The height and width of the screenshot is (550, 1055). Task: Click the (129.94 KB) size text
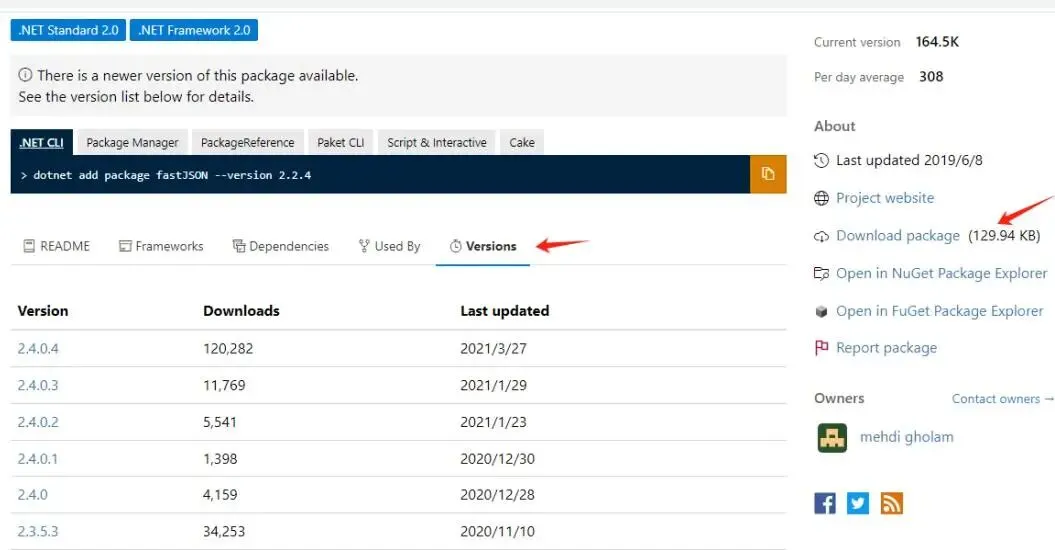(x=1004, y=236)
